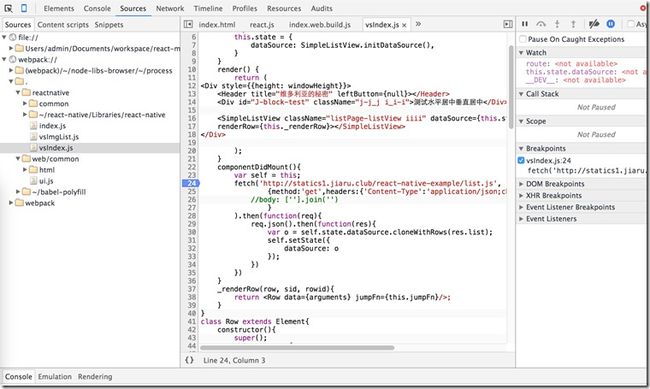The width and height of the screenshot is (650, 389).
Task: Switch to the Network tab
Action: tap(170, 8)
